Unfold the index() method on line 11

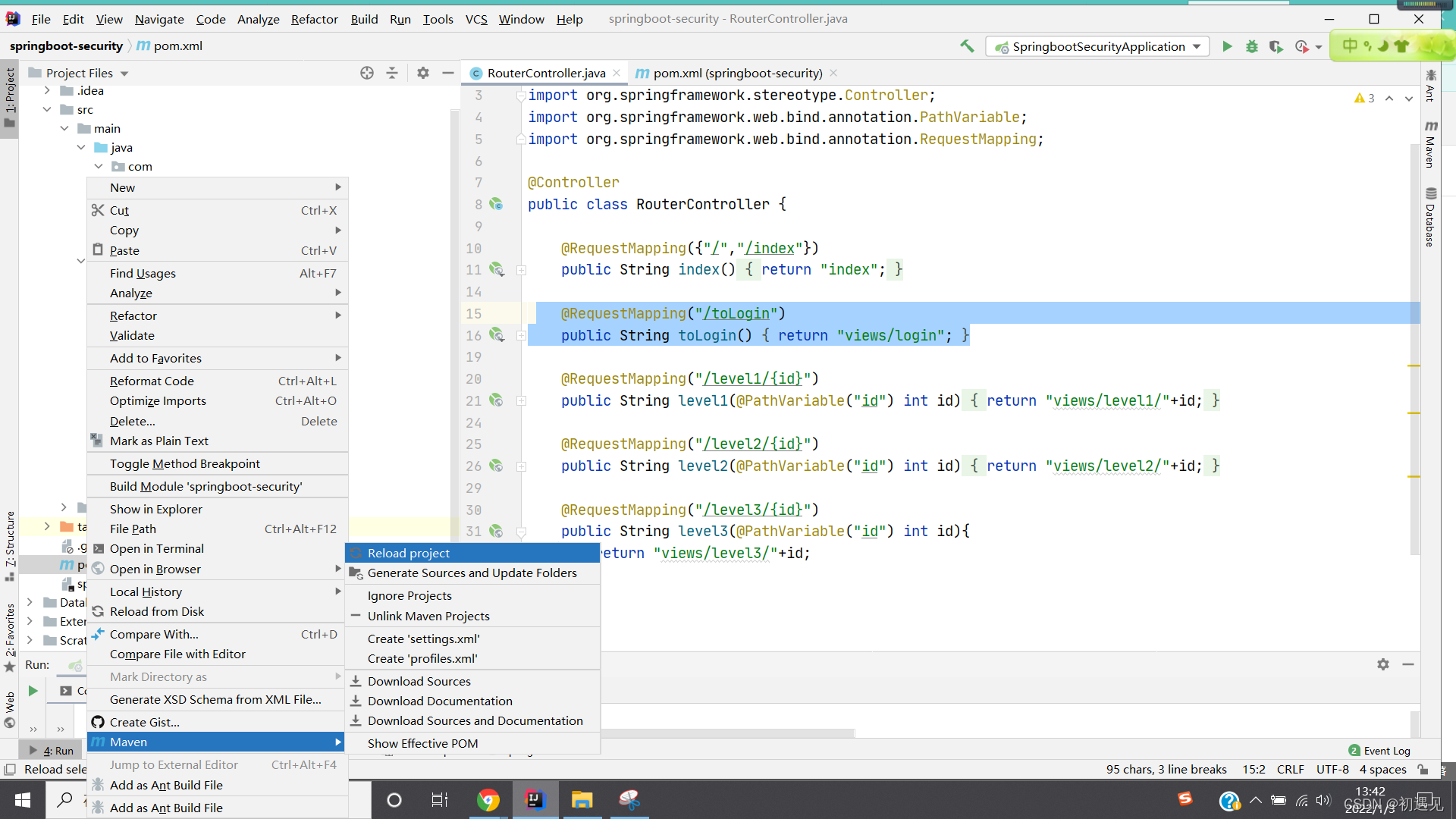[522, 270]
